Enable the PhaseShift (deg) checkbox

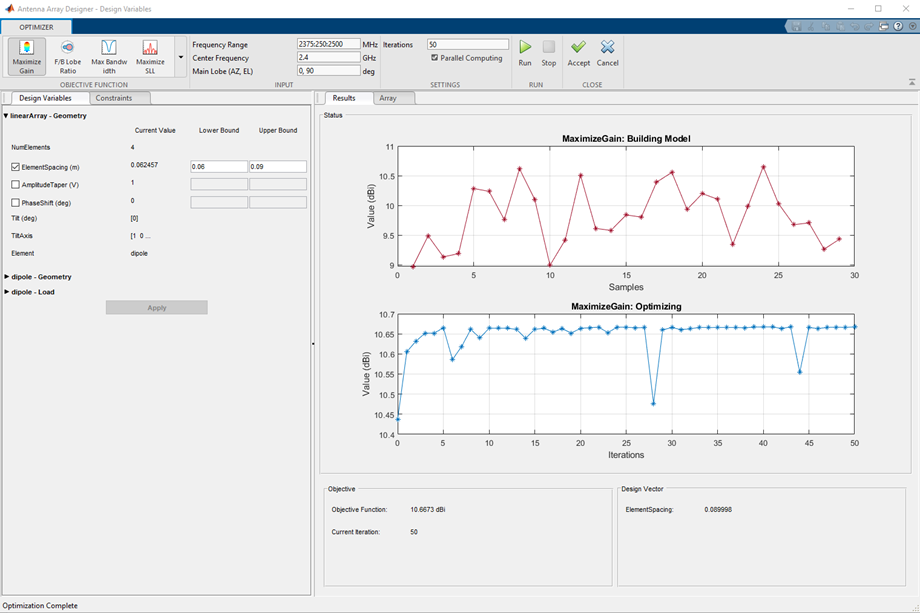pos(15,203)
